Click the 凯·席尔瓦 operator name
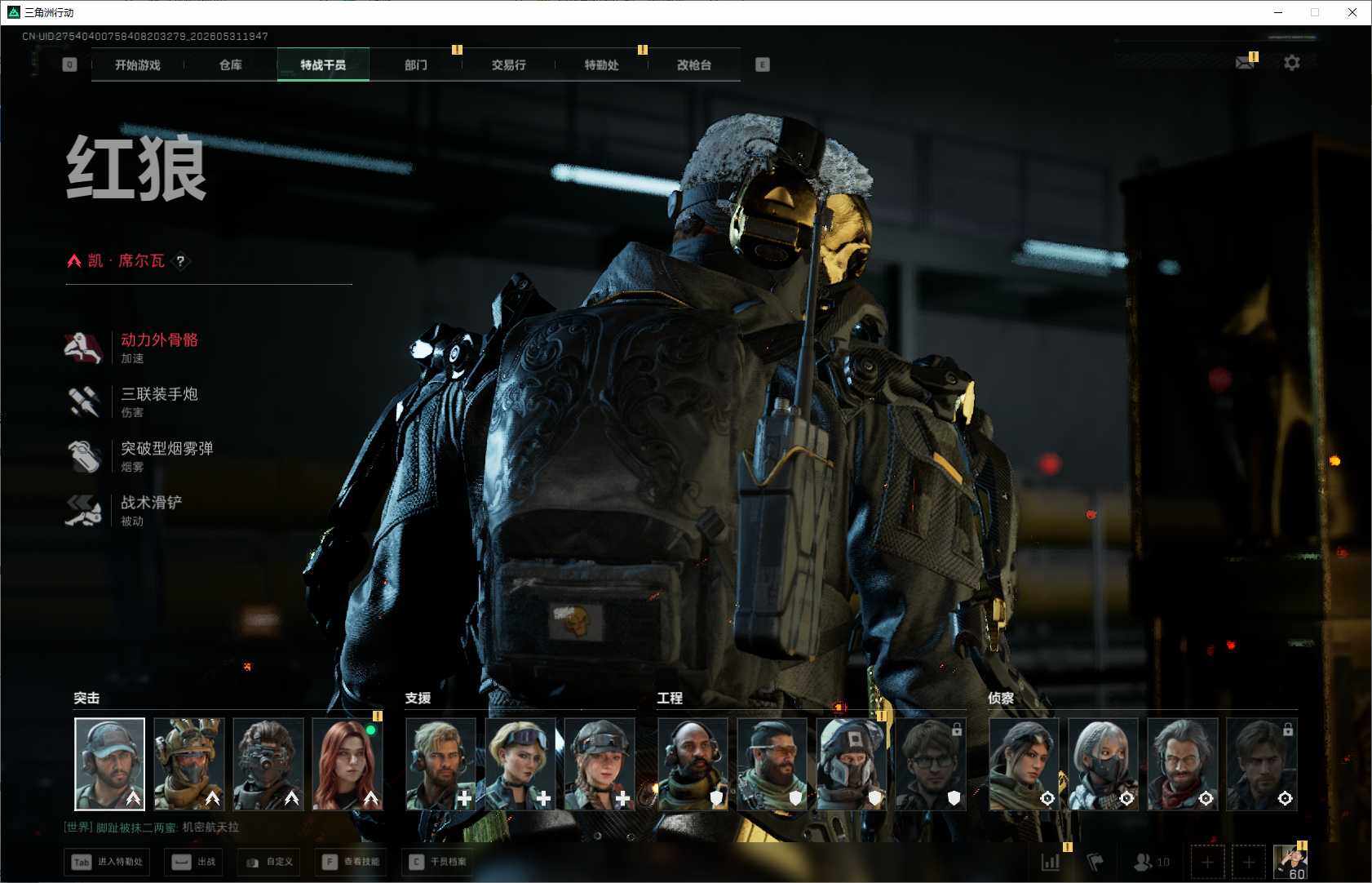This screenshot has height=883, width=1372. [126, 260]
